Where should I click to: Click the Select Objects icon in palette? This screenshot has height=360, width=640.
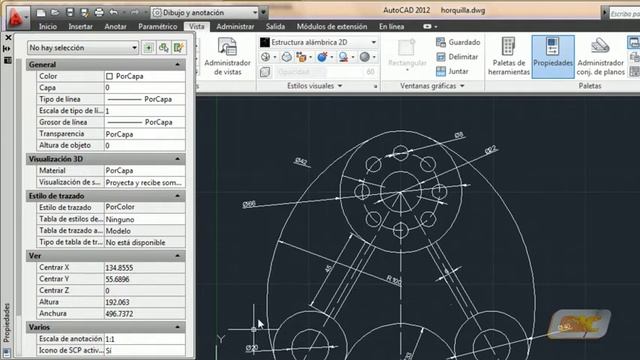164,48
